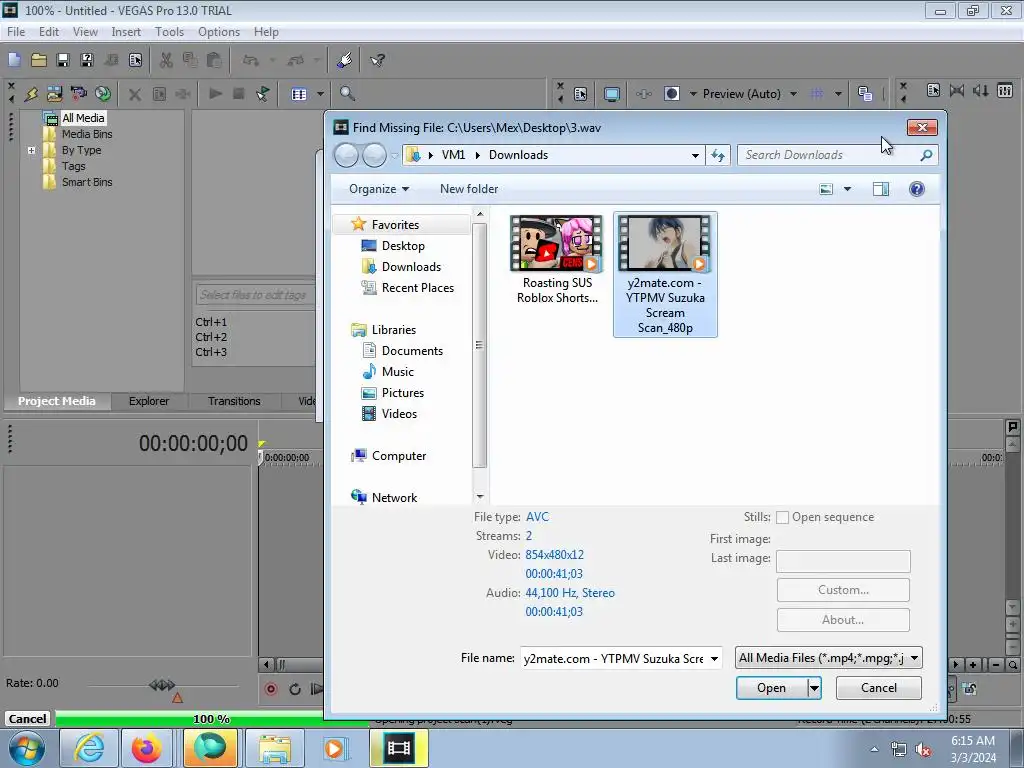
Task: Click the New folder button
Action: tap(469, 189)
